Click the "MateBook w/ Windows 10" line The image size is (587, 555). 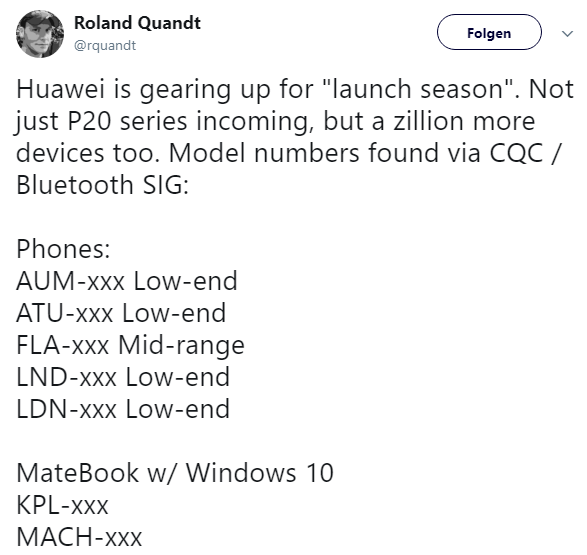point(175,473)
